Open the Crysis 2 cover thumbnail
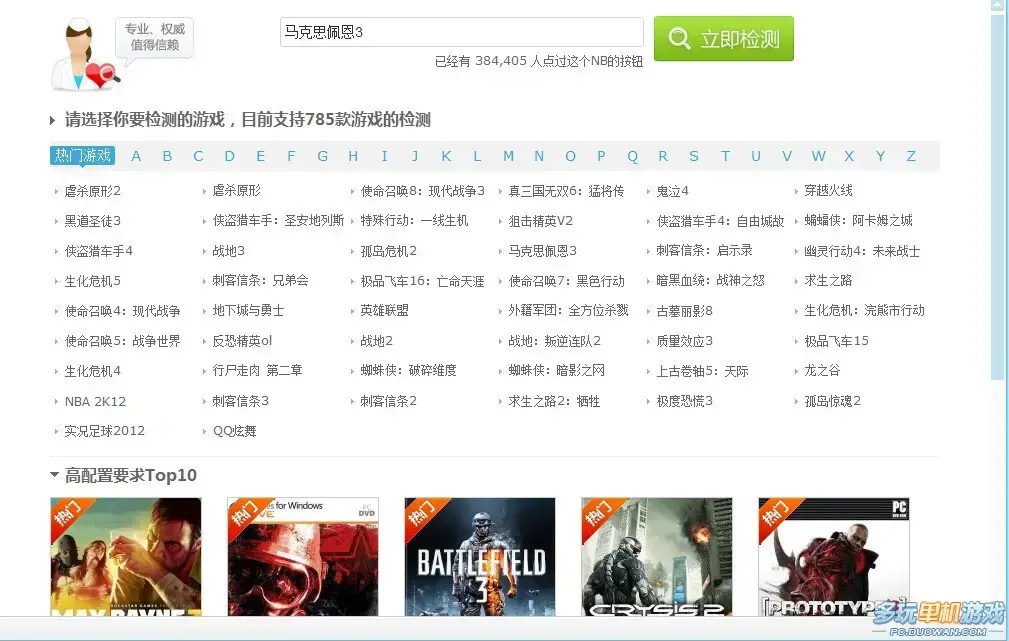This screenshot has height=641, width=1009. [x=656, y=557]
